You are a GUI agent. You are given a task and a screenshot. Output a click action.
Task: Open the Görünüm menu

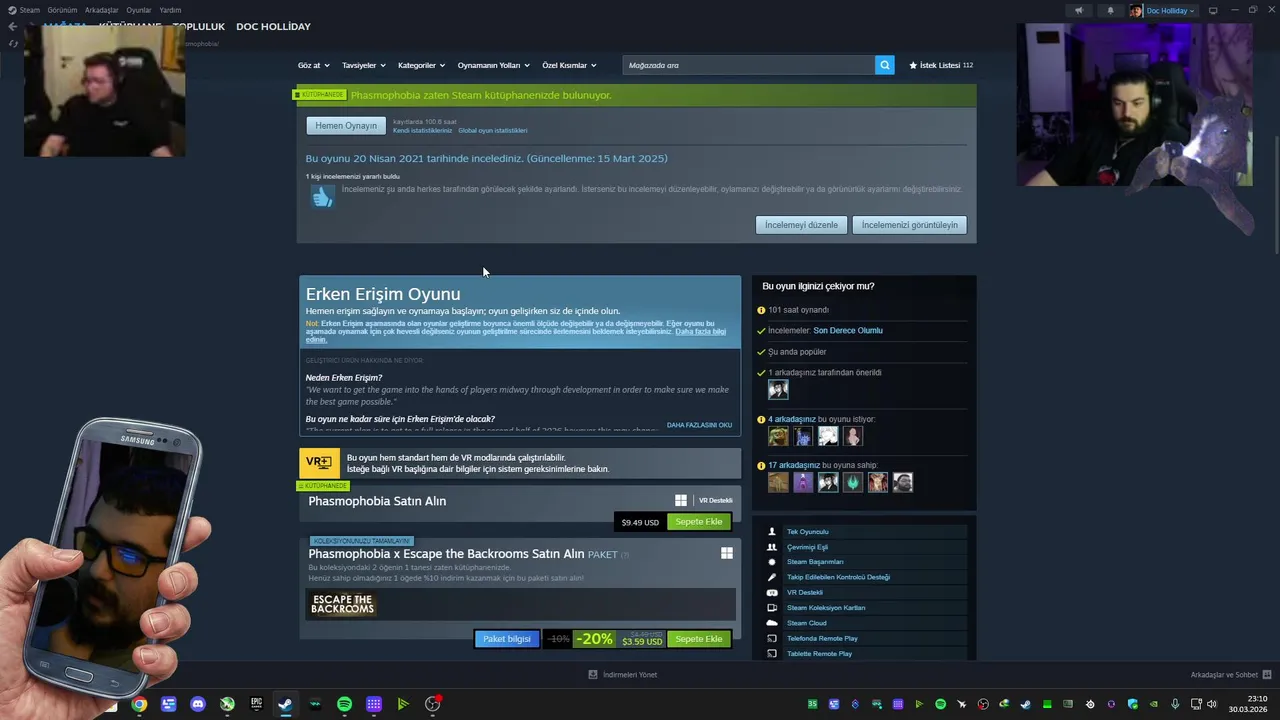(x=62, y=10)
